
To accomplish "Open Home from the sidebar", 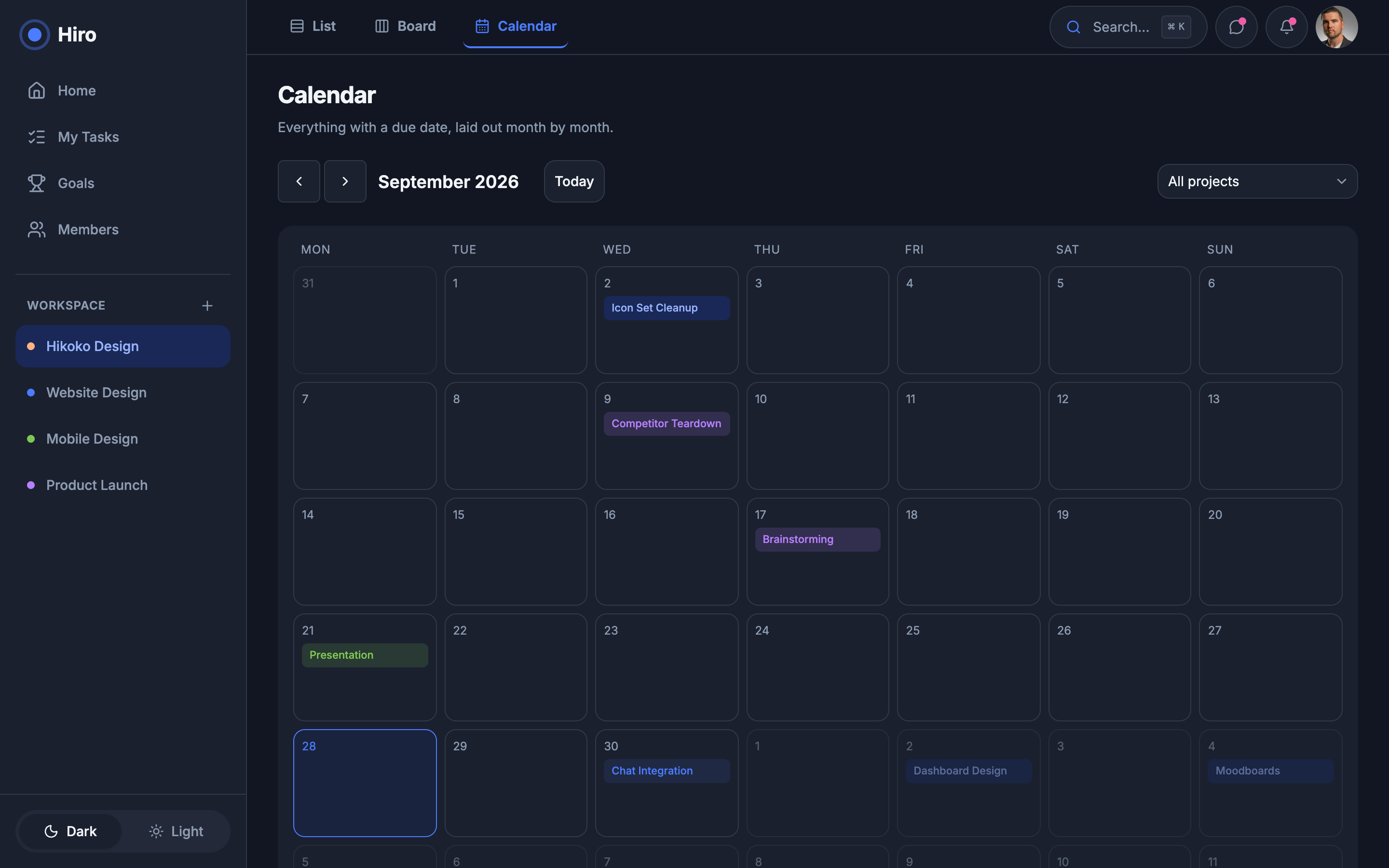I will coord(123,91).
